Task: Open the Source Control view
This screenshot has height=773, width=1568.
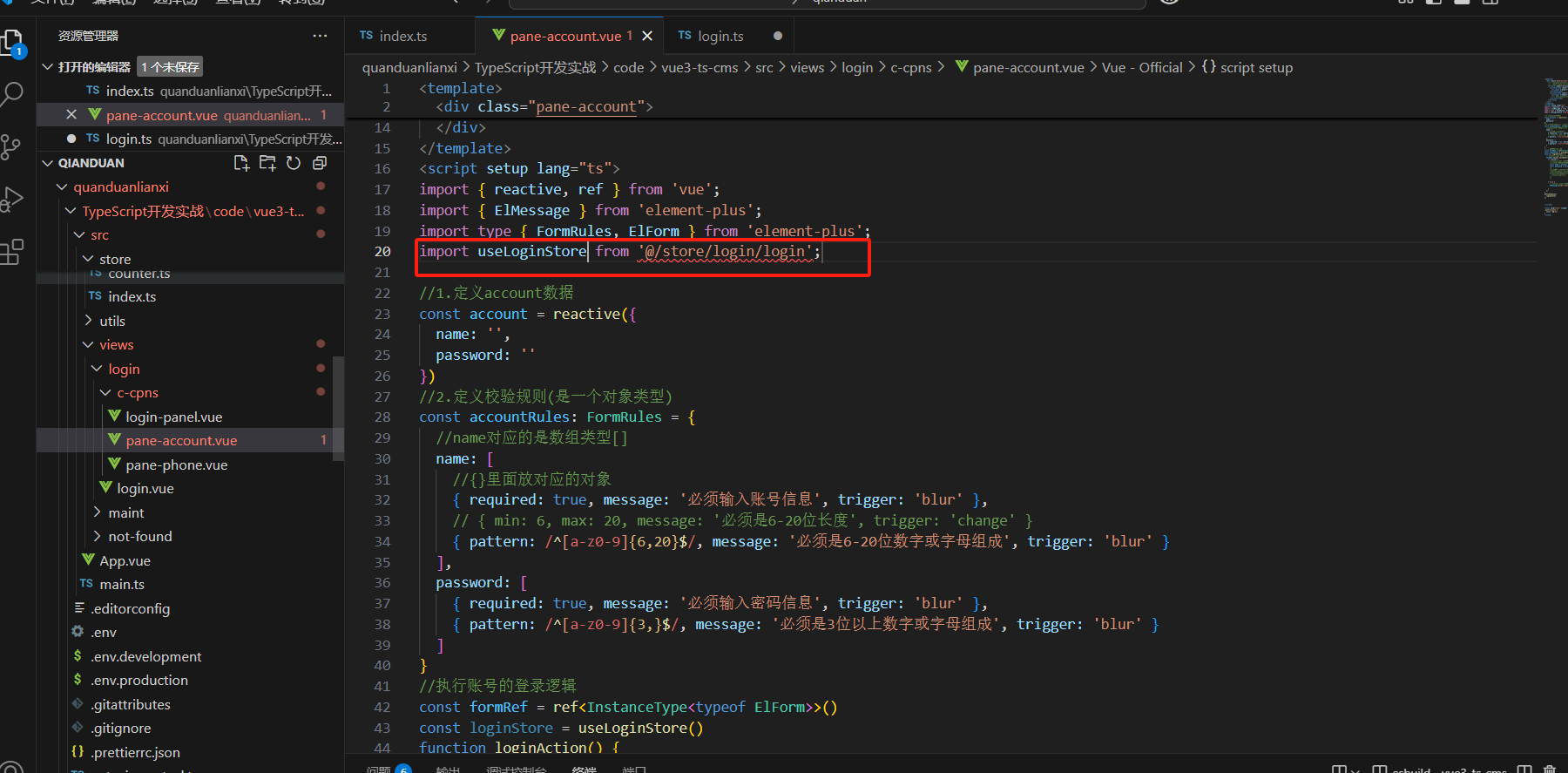Action: pos(10,146)
